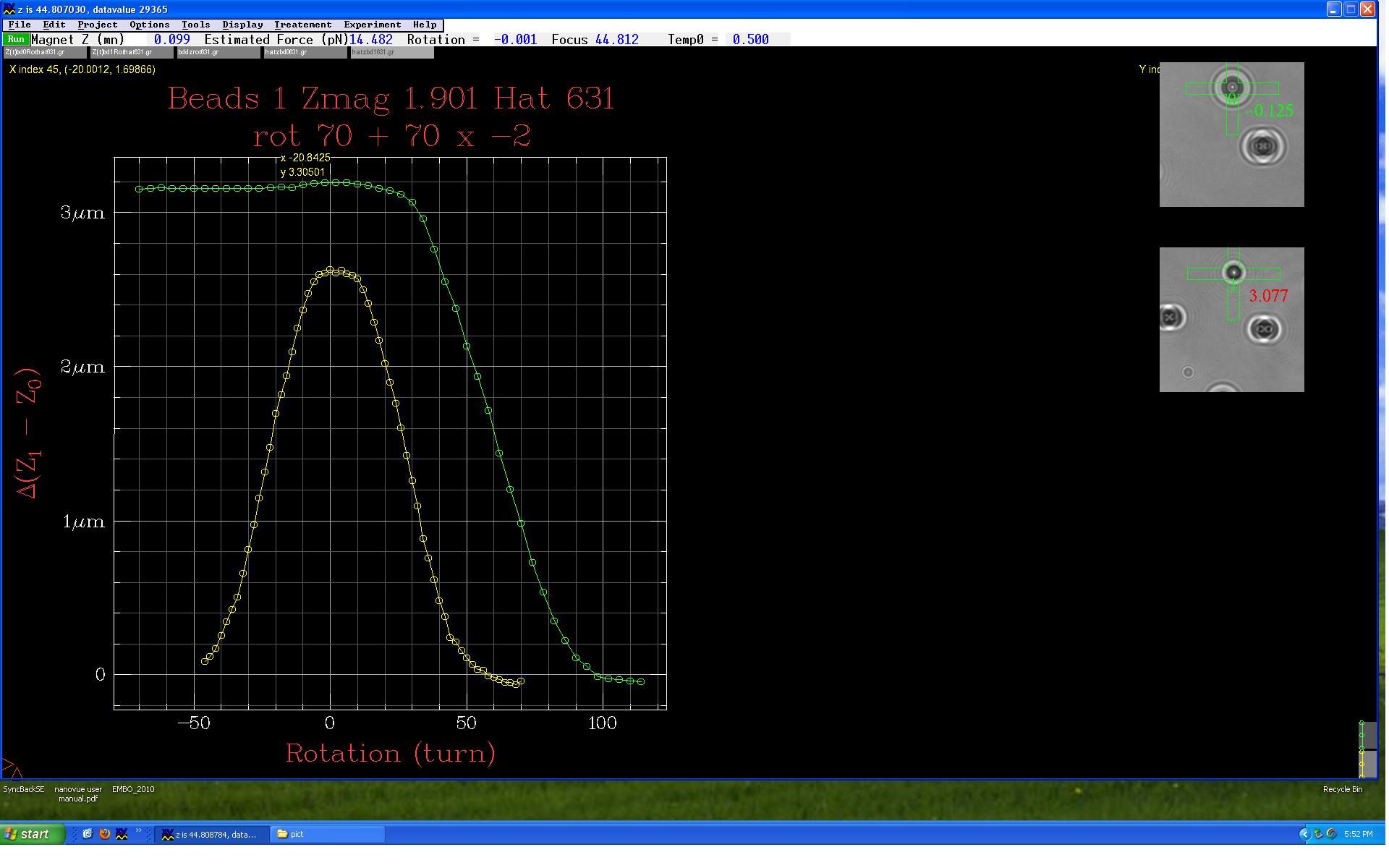Click the Rotation value field
1389x868 pixels.
[515, 40]
